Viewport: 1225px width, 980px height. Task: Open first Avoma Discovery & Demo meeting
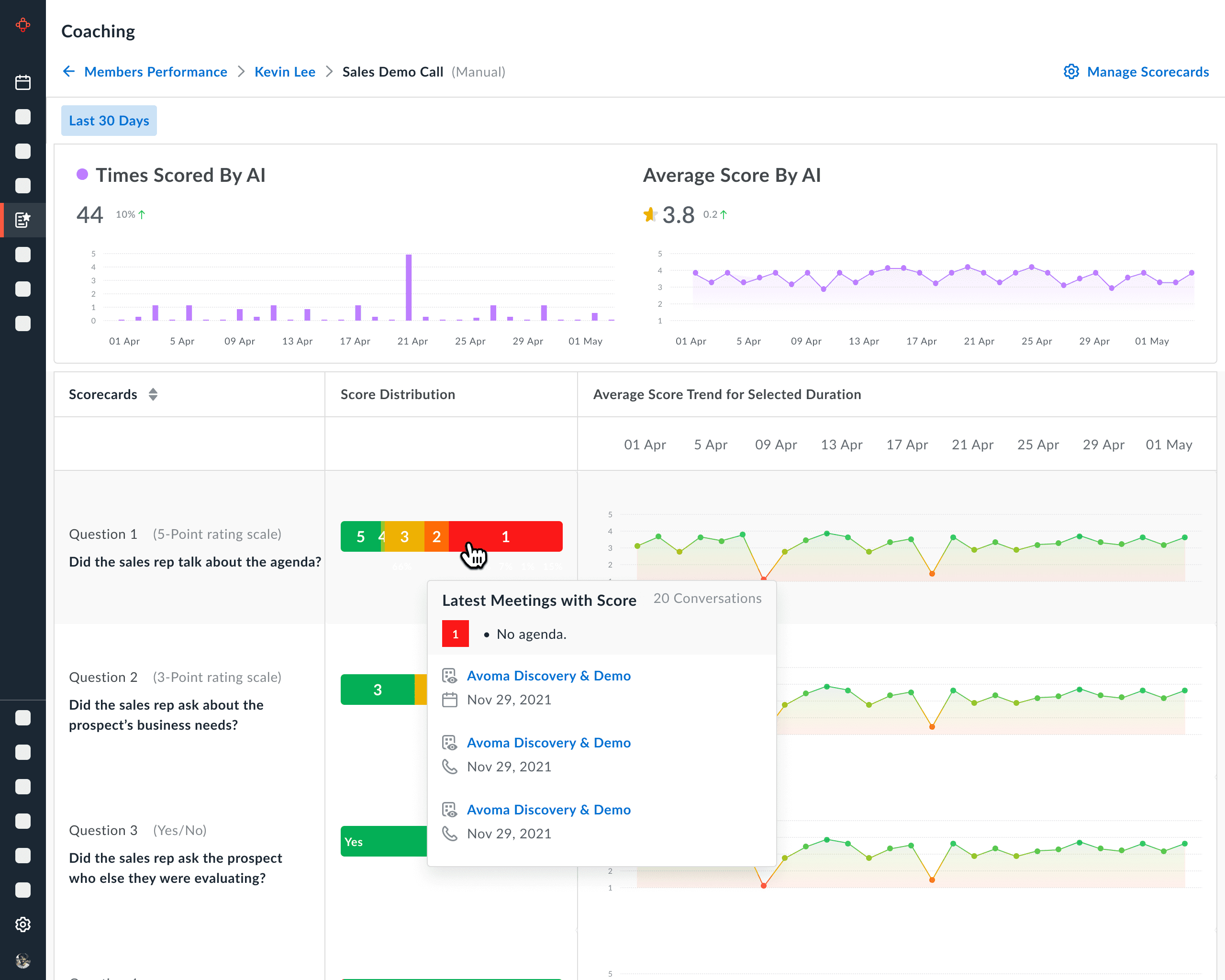coord(548,676)
